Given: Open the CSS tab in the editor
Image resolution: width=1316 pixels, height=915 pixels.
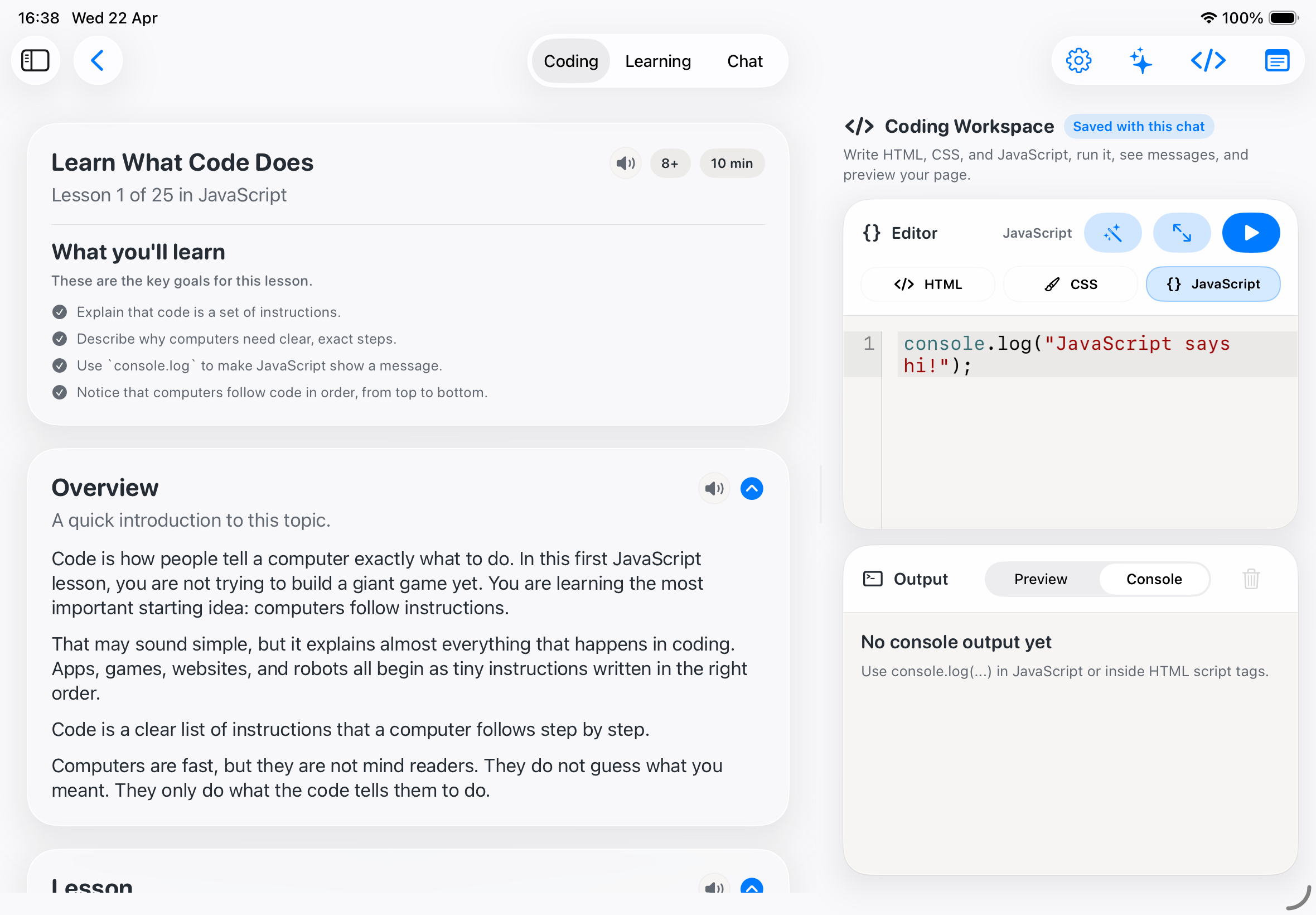Looking at the screenshot, I should click(1070, 284).
